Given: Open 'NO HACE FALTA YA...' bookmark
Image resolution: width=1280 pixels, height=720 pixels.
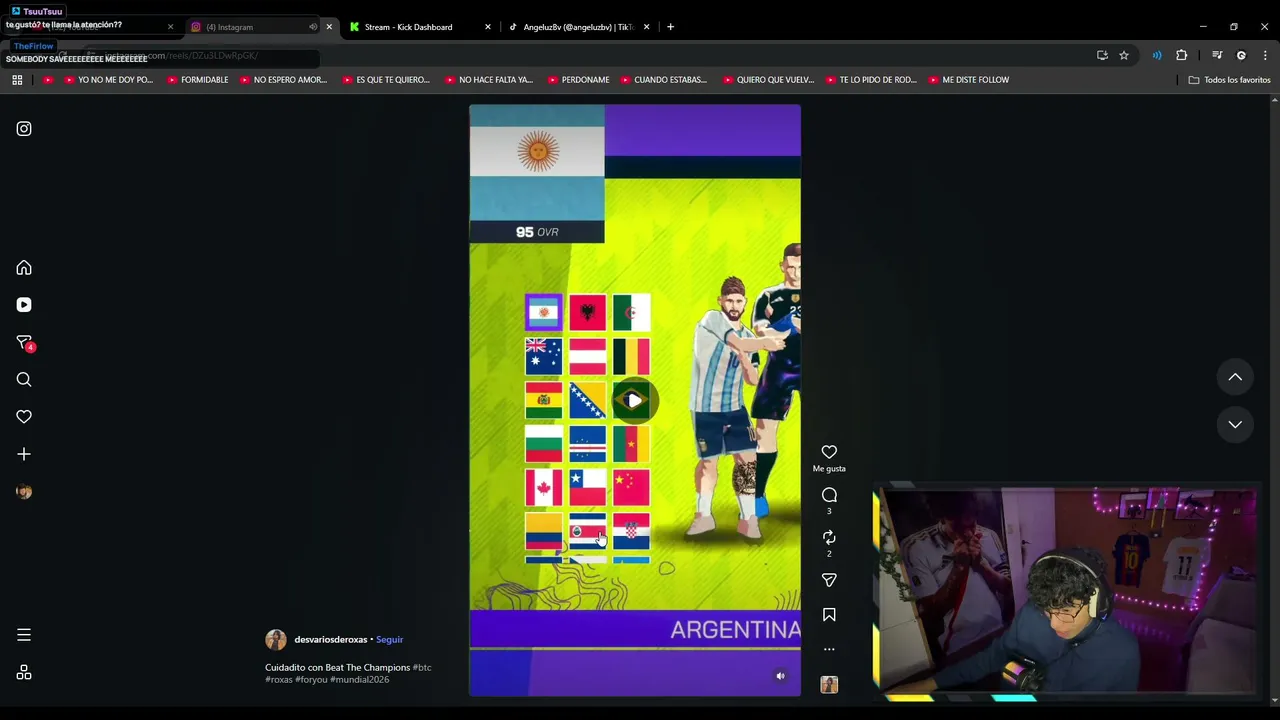Looking at the screenshot, I should (x=489, y=80).
